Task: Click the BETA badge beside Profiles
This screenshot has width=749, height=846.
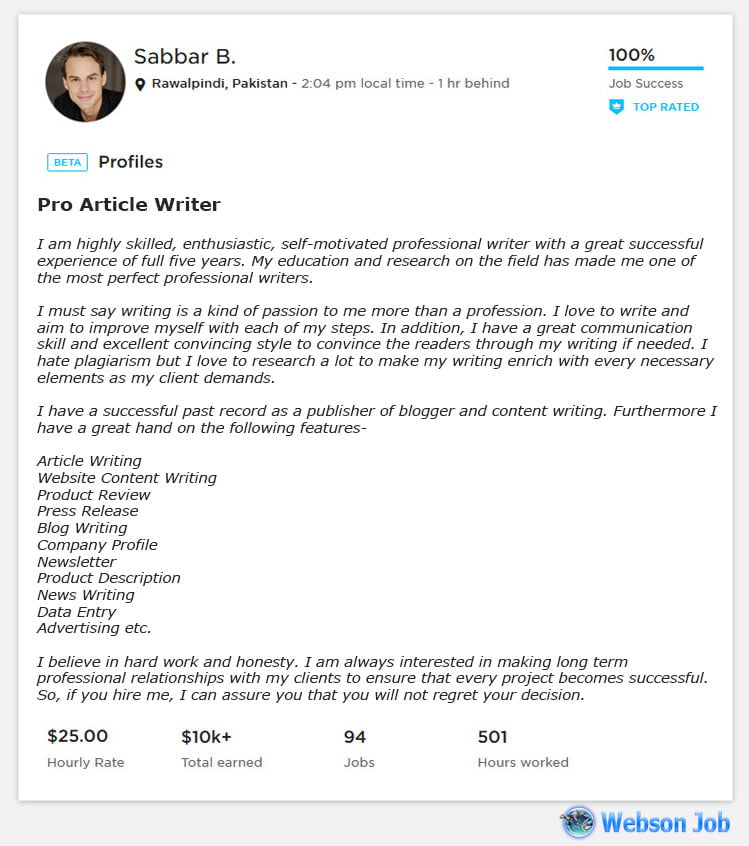Action: tap(67, 162)
